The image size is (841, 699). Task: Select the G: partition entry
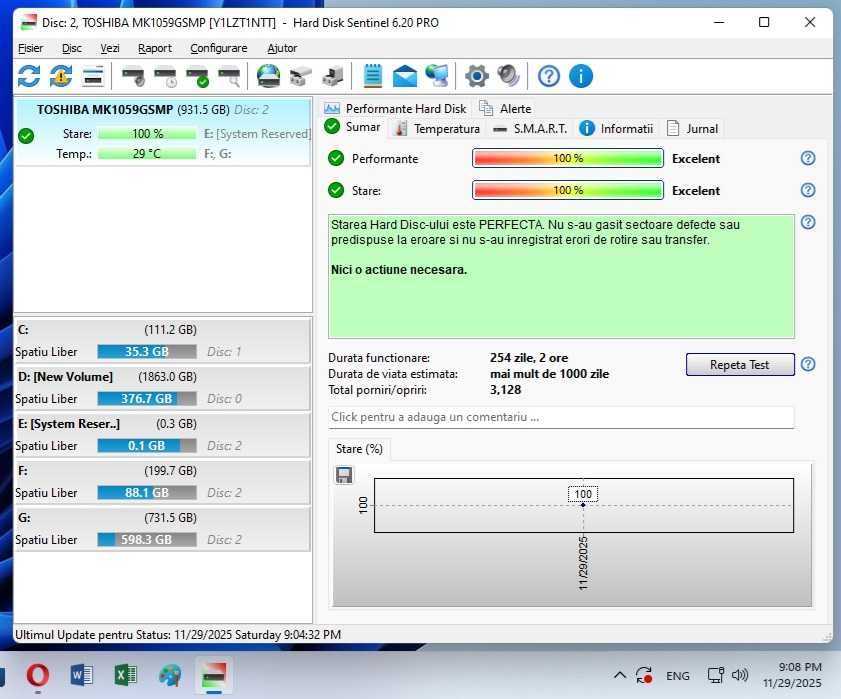click(162, 529)
